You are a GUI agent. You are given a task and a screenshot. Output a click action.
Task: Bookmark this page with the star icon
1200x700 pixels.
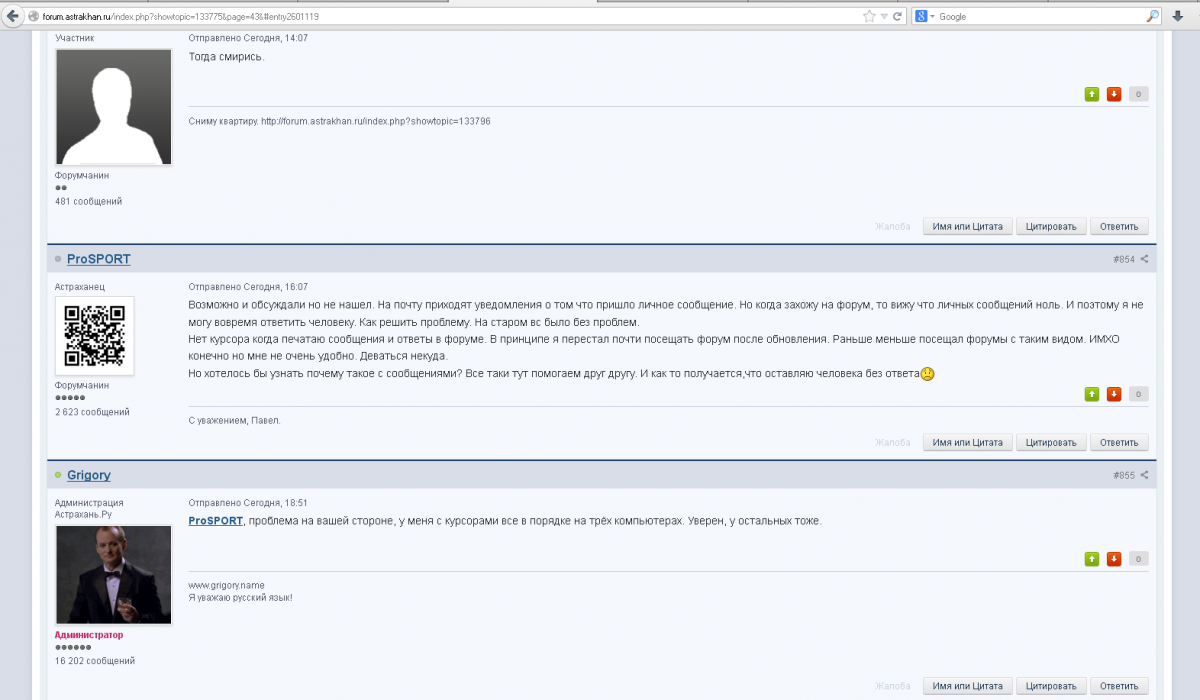(869, 17)
